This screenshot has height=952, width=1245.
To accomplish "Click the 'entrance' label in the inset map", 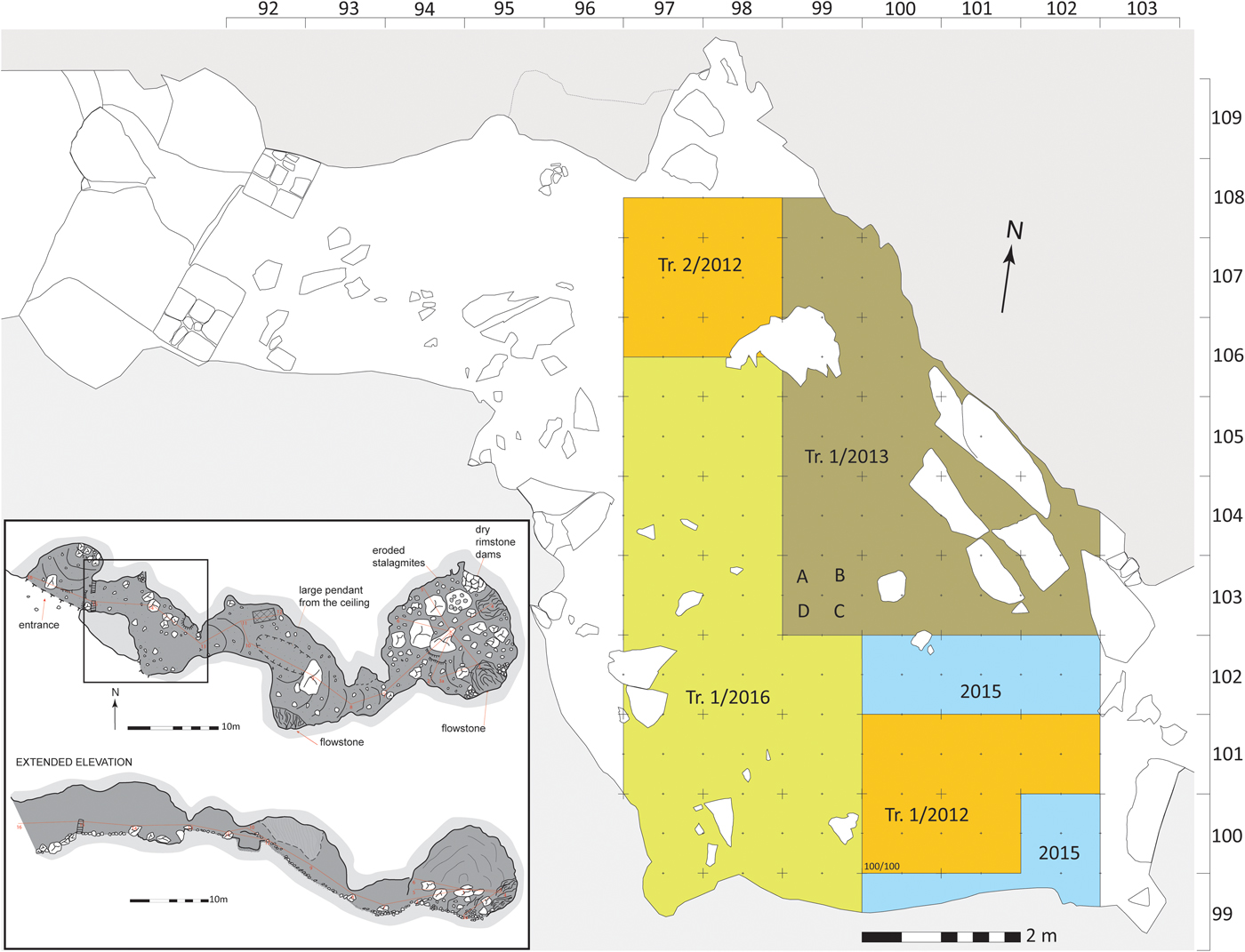I will pyautogui.click(x=39, y=625).
